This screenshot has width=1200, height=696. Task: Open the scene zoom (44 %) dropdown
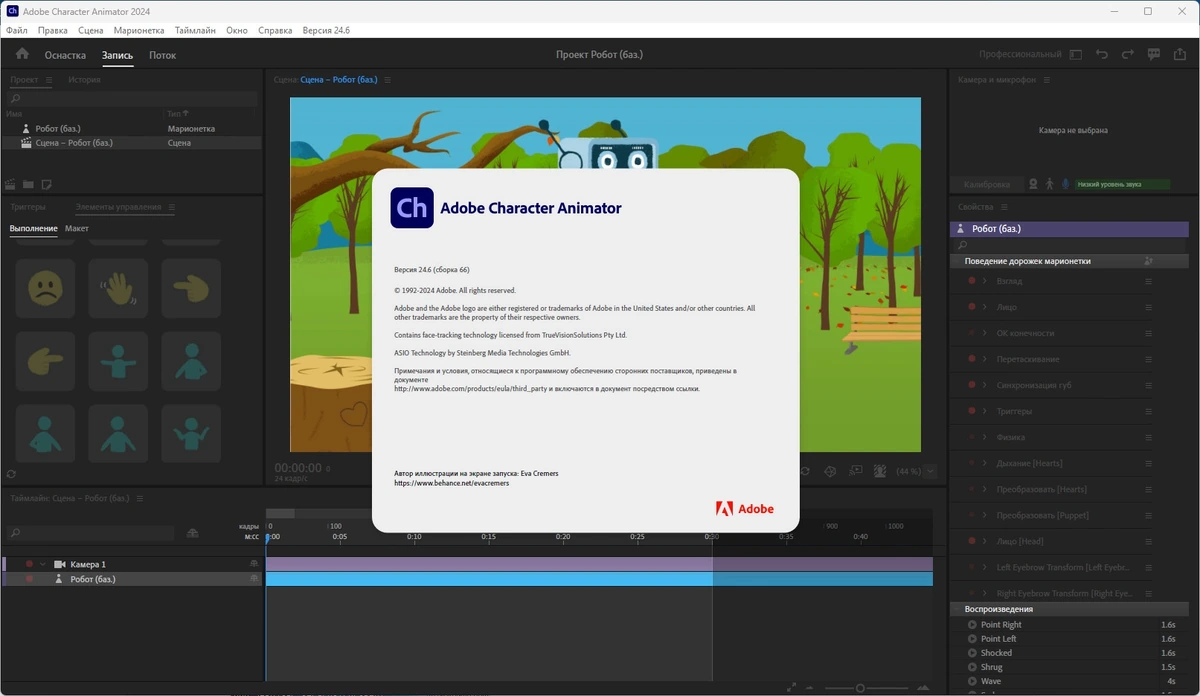[x=931, y=471]
